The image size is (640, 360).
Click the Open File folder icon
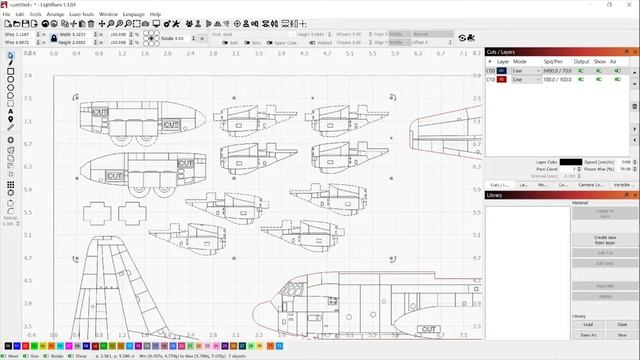coord(17,24)
